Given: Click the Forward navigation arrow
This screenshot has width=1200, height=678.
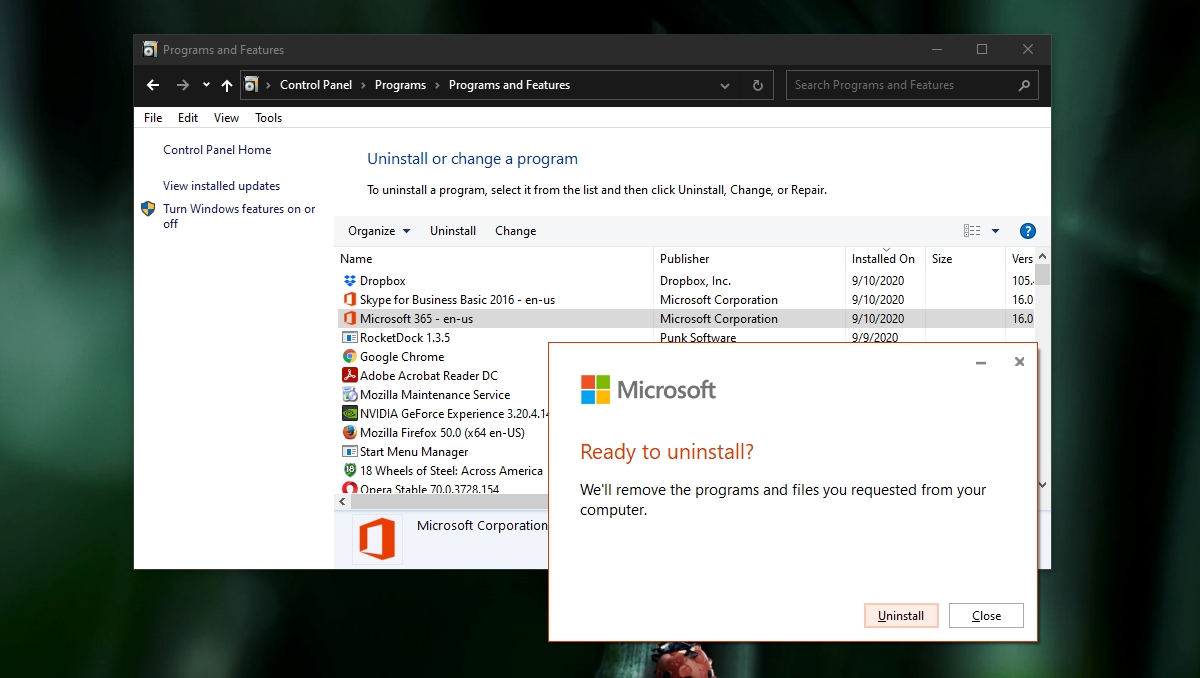Looking at the screenshot, I should click(182, 85).
